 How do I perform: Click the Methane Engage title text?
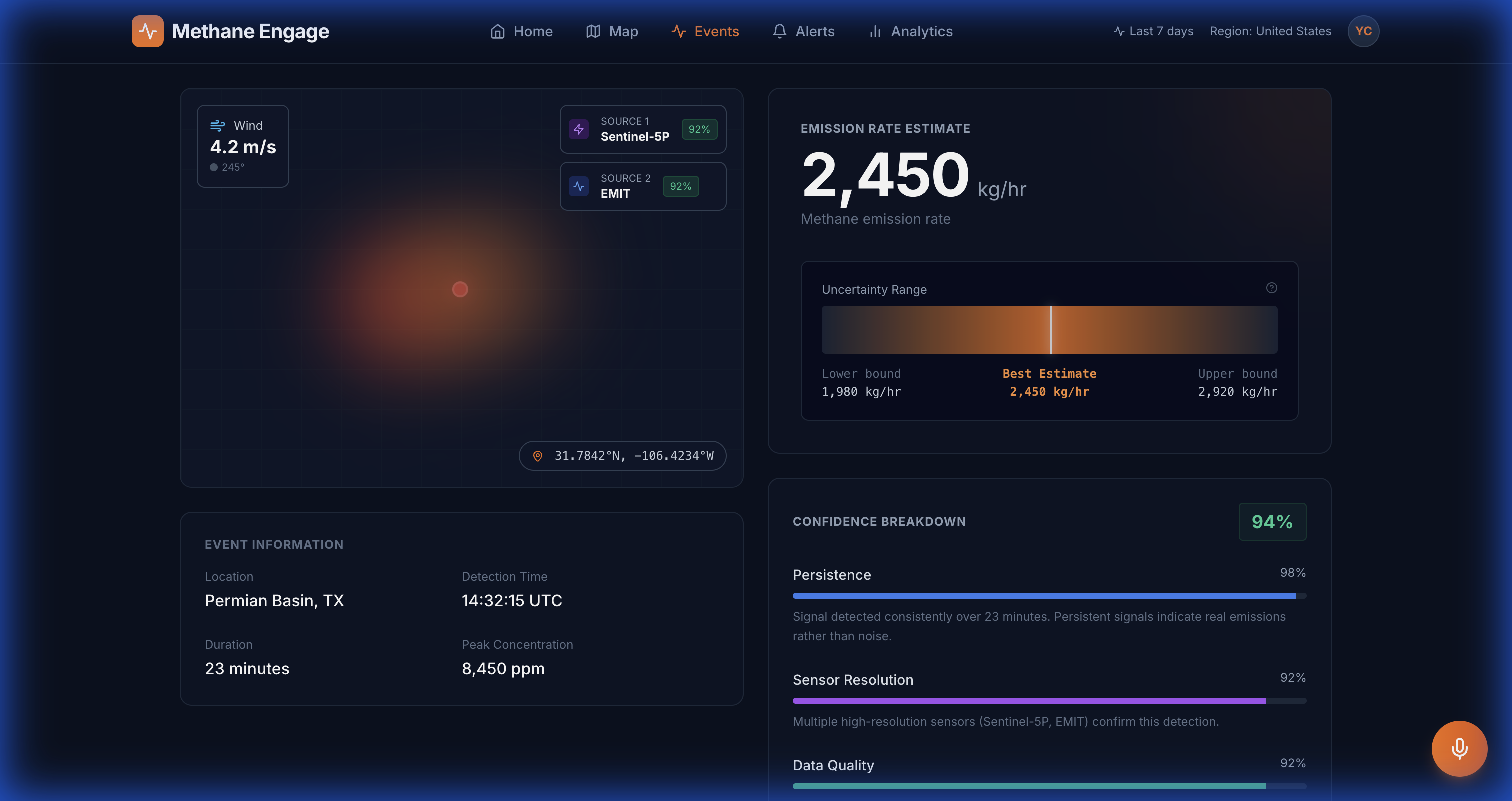coord(250,31)
